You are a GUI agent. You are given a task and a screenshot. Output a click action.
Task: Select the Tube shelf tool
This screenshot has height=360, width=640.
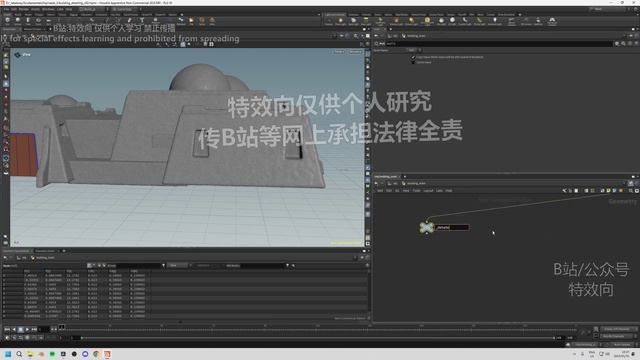[28, 20]
